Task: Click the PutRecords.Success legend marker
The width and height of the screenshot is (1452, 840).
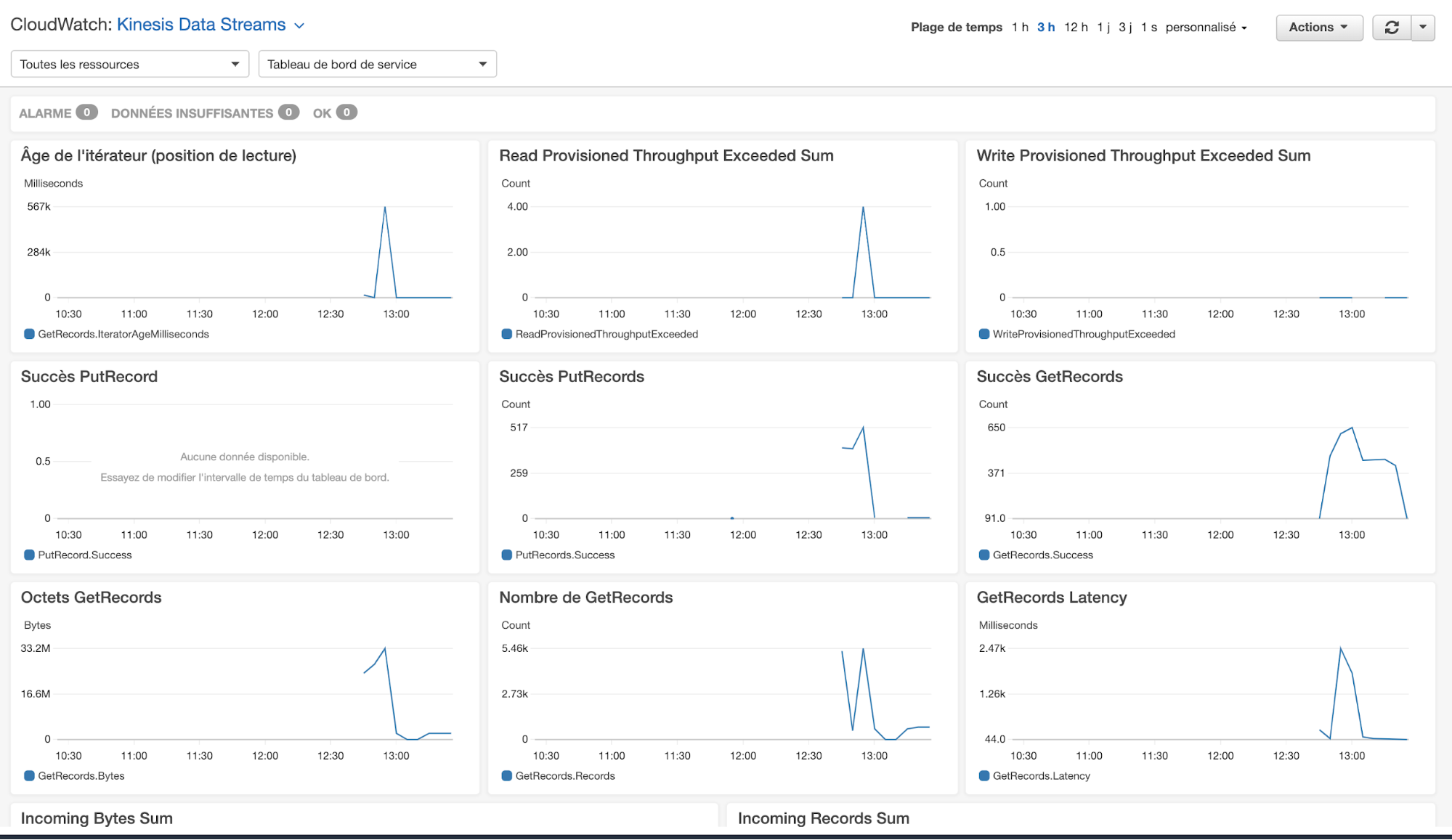Action: [506, 555]
